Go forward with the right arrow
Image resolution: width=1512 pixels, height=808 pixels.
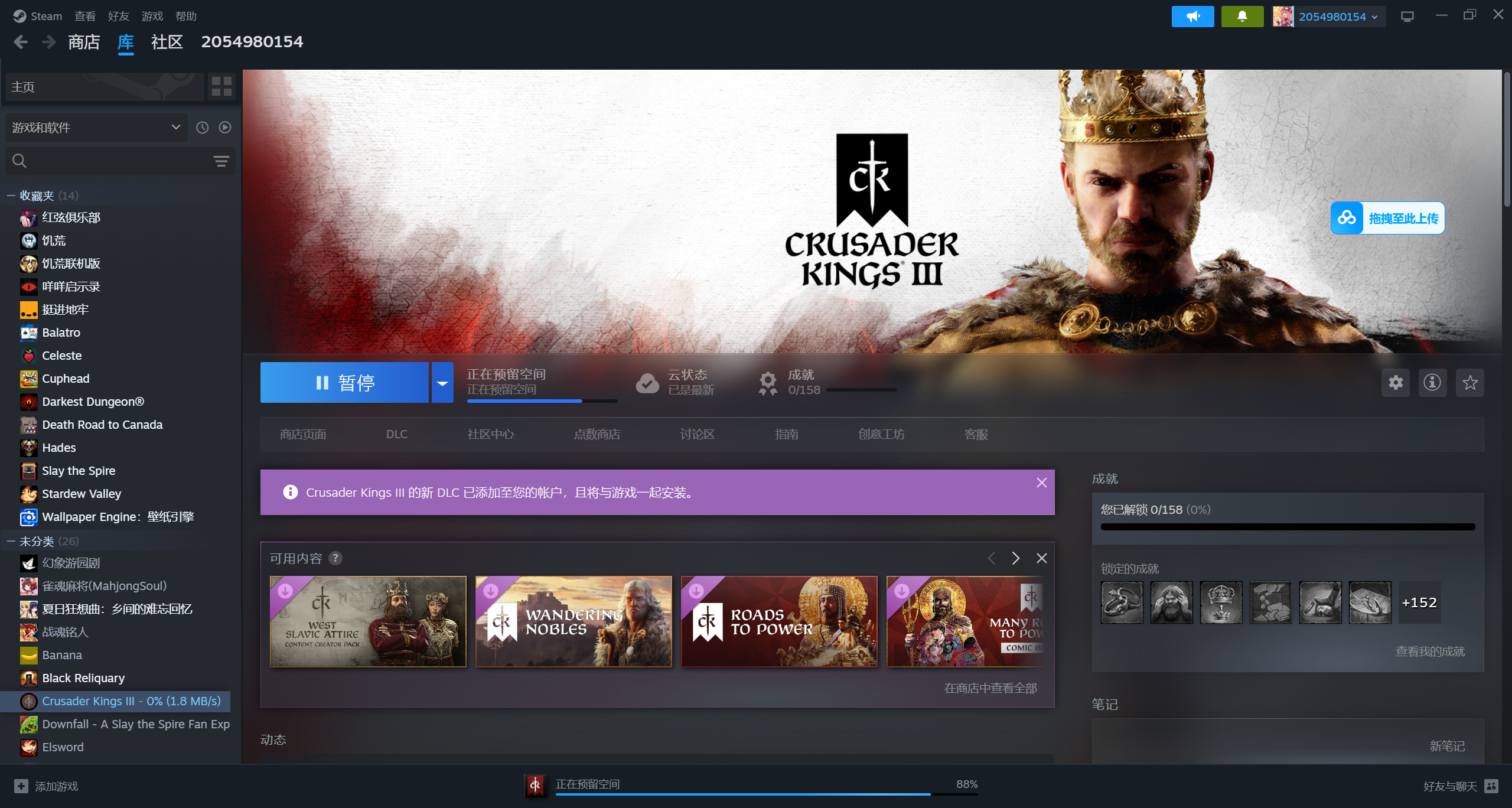click(x=49, y=42)
